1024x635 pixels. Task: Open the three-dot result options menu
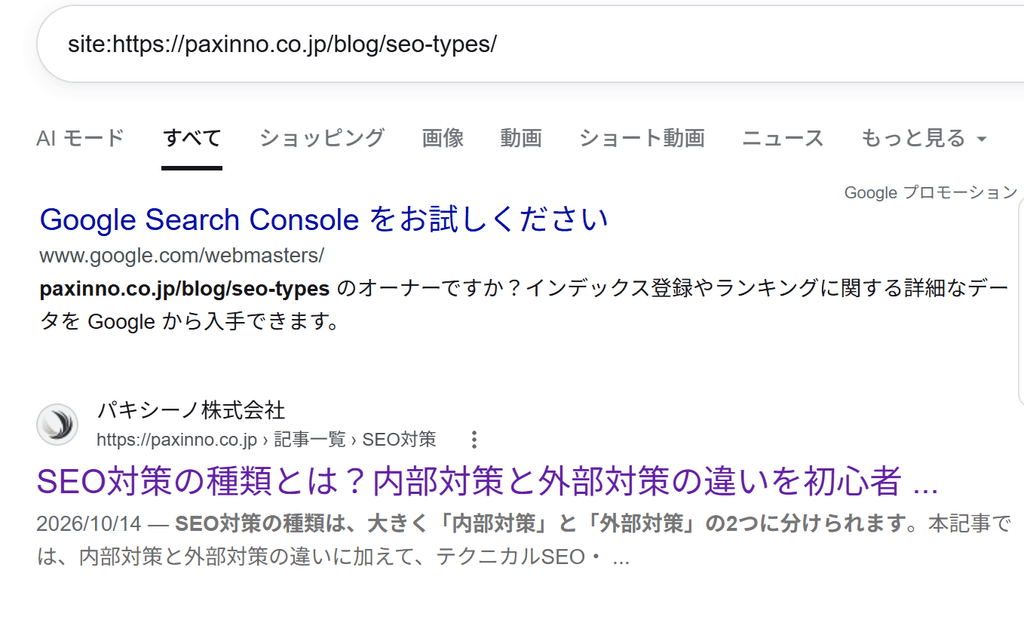click(x=475, y=440)
